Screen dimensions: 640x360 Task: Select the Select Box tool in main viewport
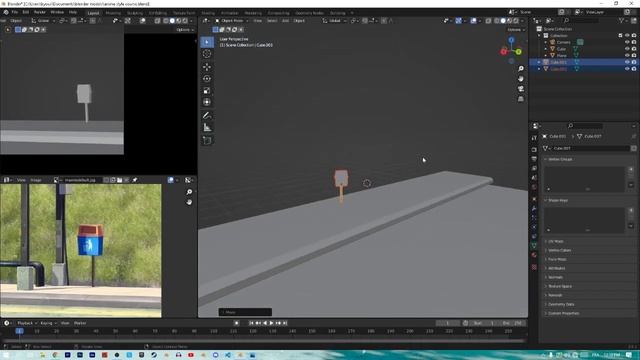pyautogui.click(x=207, y=42)
